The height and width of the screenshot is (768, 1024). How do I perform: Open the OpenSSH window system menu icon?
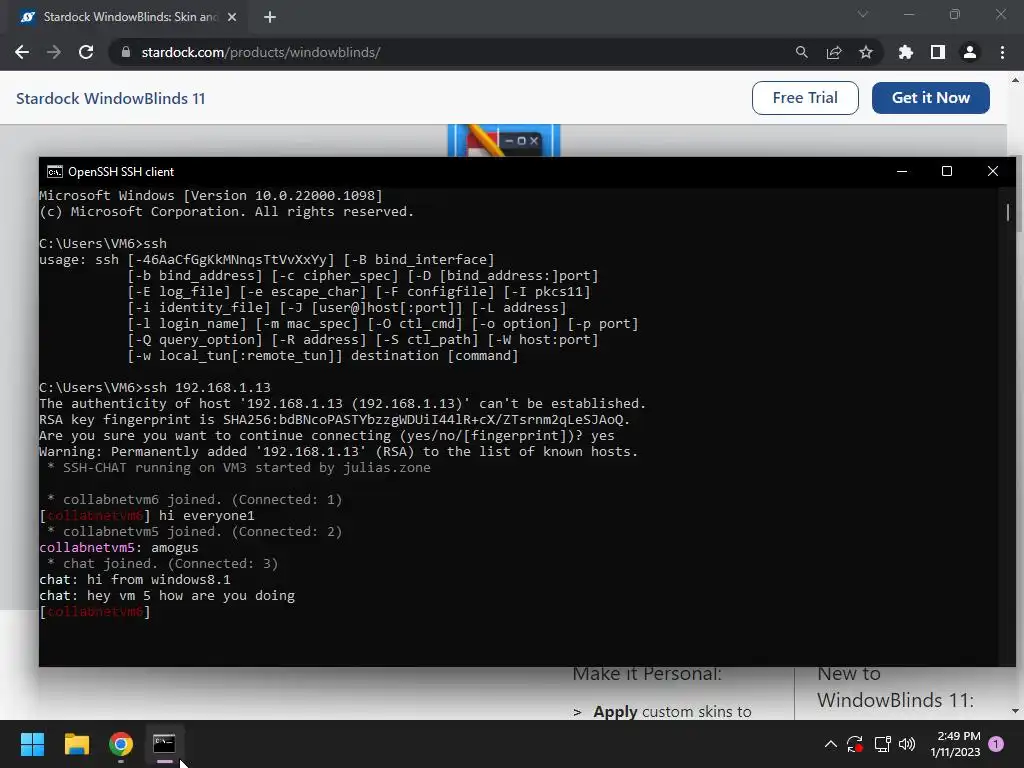coord(55,172)
